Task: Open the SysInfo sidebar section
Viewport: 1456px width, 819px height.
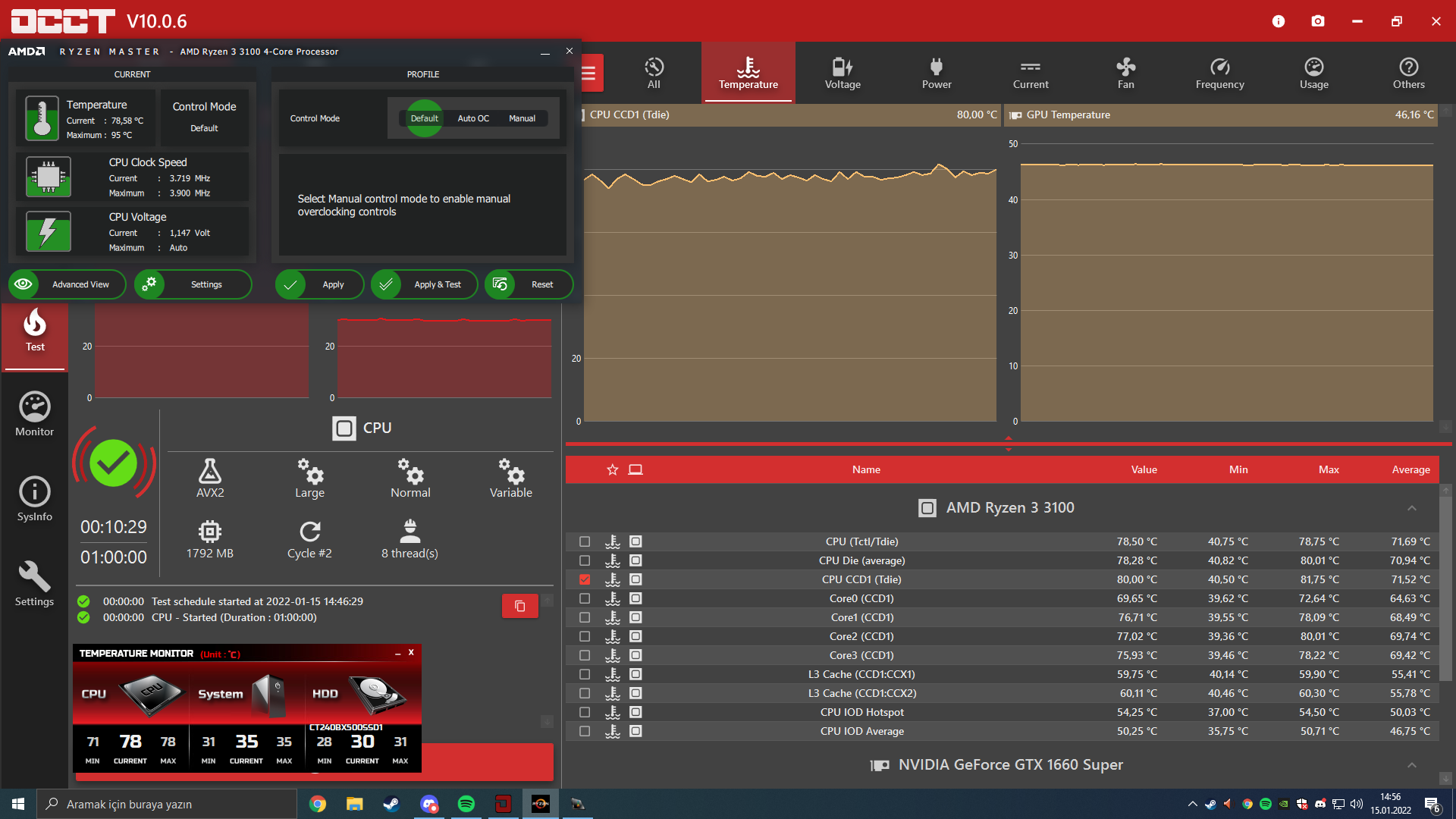Action: [35, 499]
